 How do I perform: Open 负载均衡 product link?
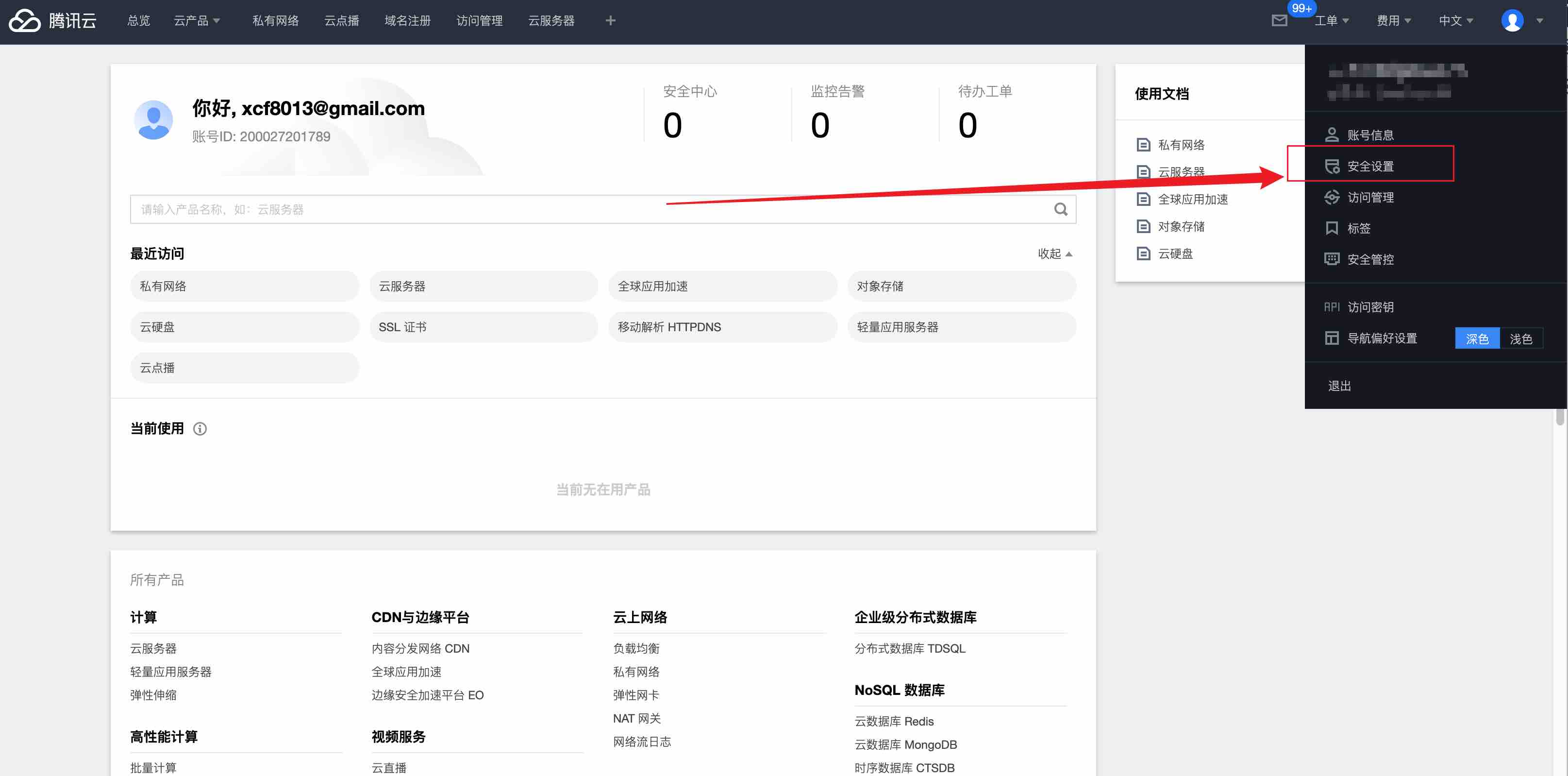tap(636, 649)
